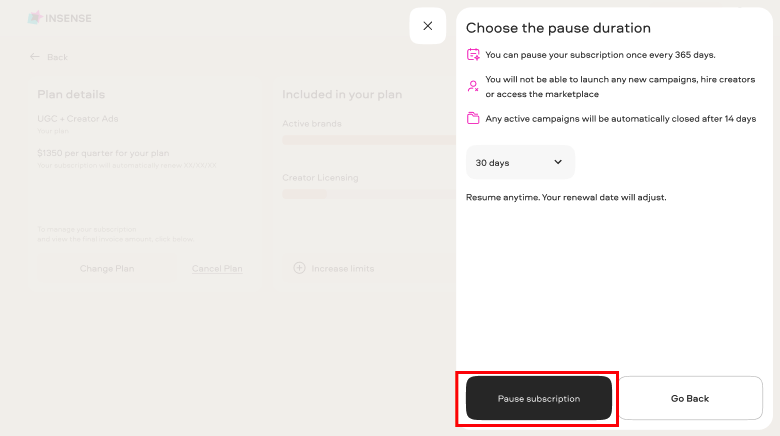Click the Plan details heading
The width and height of the screenshot is (780, 436).
click(x=71, y=95)
